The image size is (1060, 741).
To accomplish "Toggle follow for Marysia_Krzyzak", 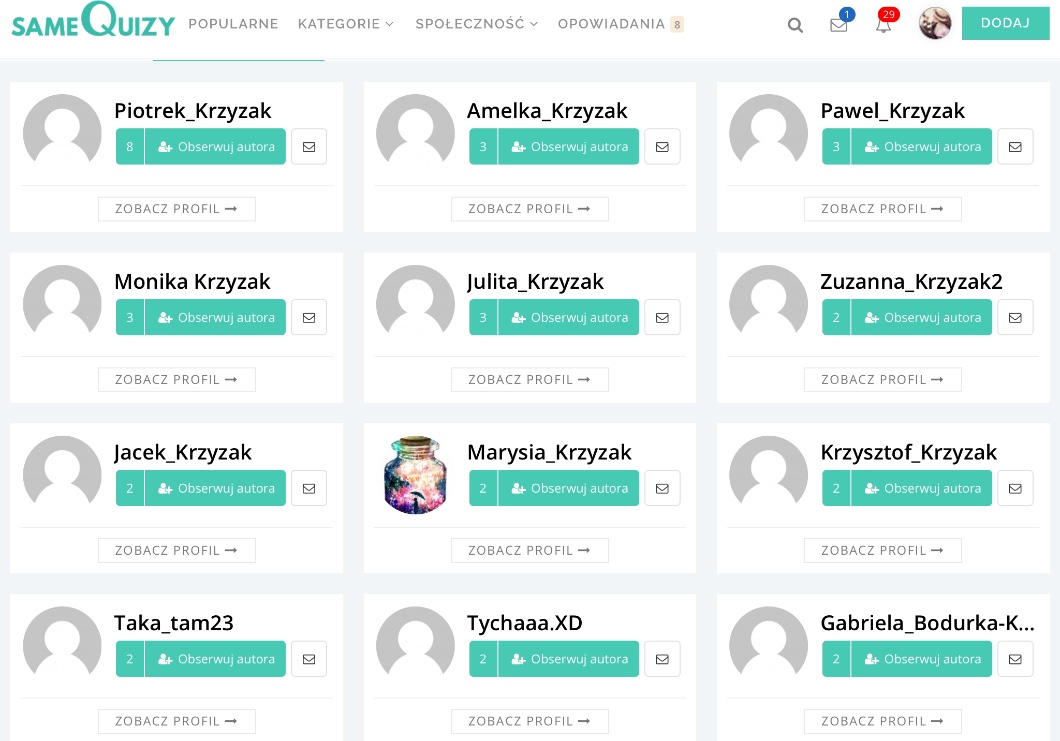I will tap(568, 489).
